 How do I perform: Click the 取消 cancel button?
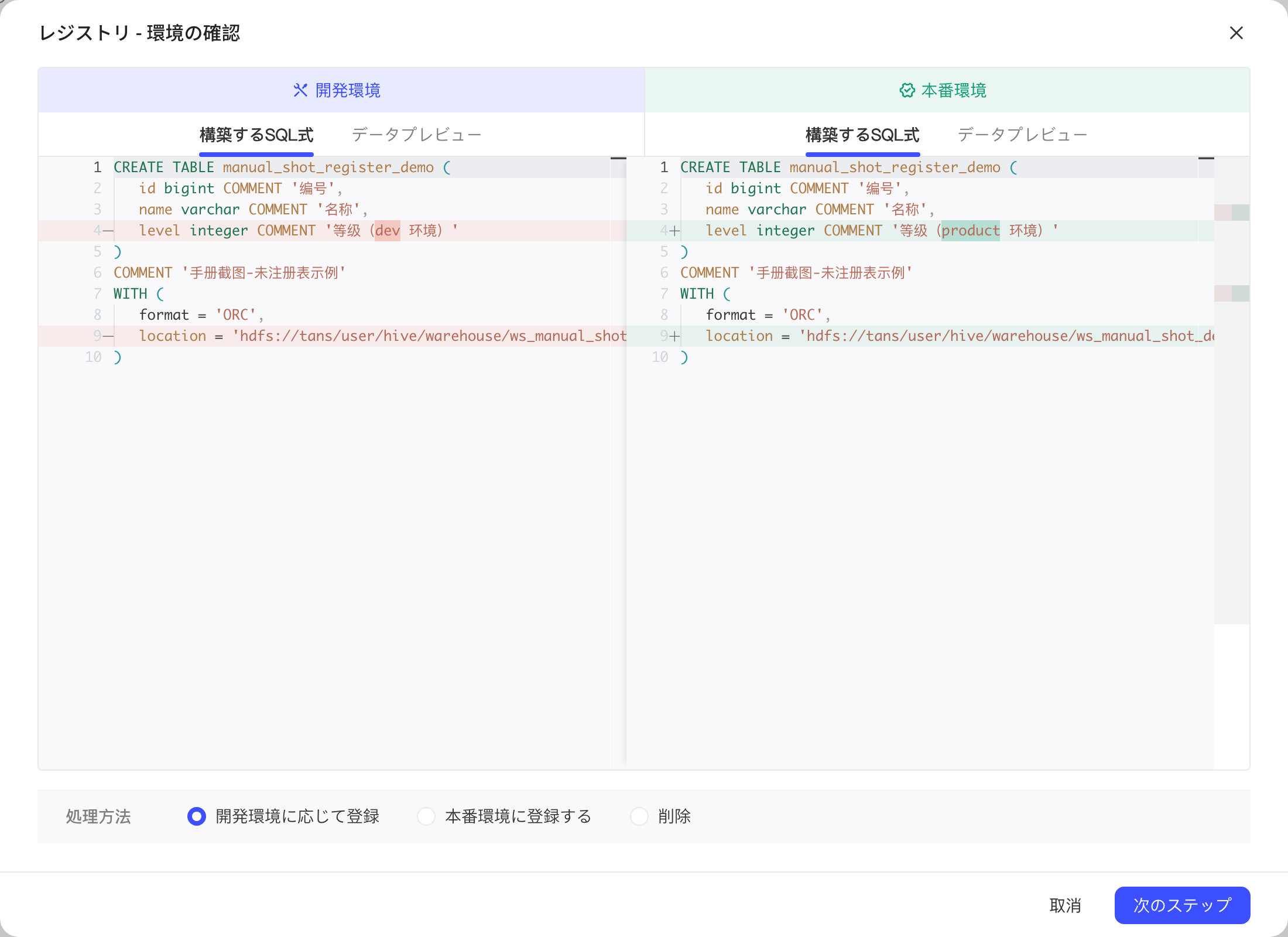pyautogui.click(x=1065, y=905)
